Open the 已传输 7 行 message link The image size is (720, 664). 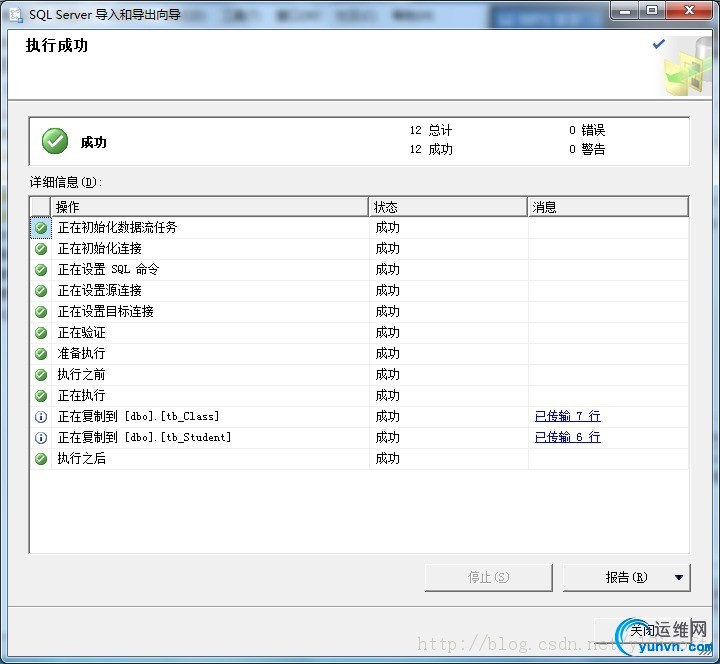click(x=568, y=416)
